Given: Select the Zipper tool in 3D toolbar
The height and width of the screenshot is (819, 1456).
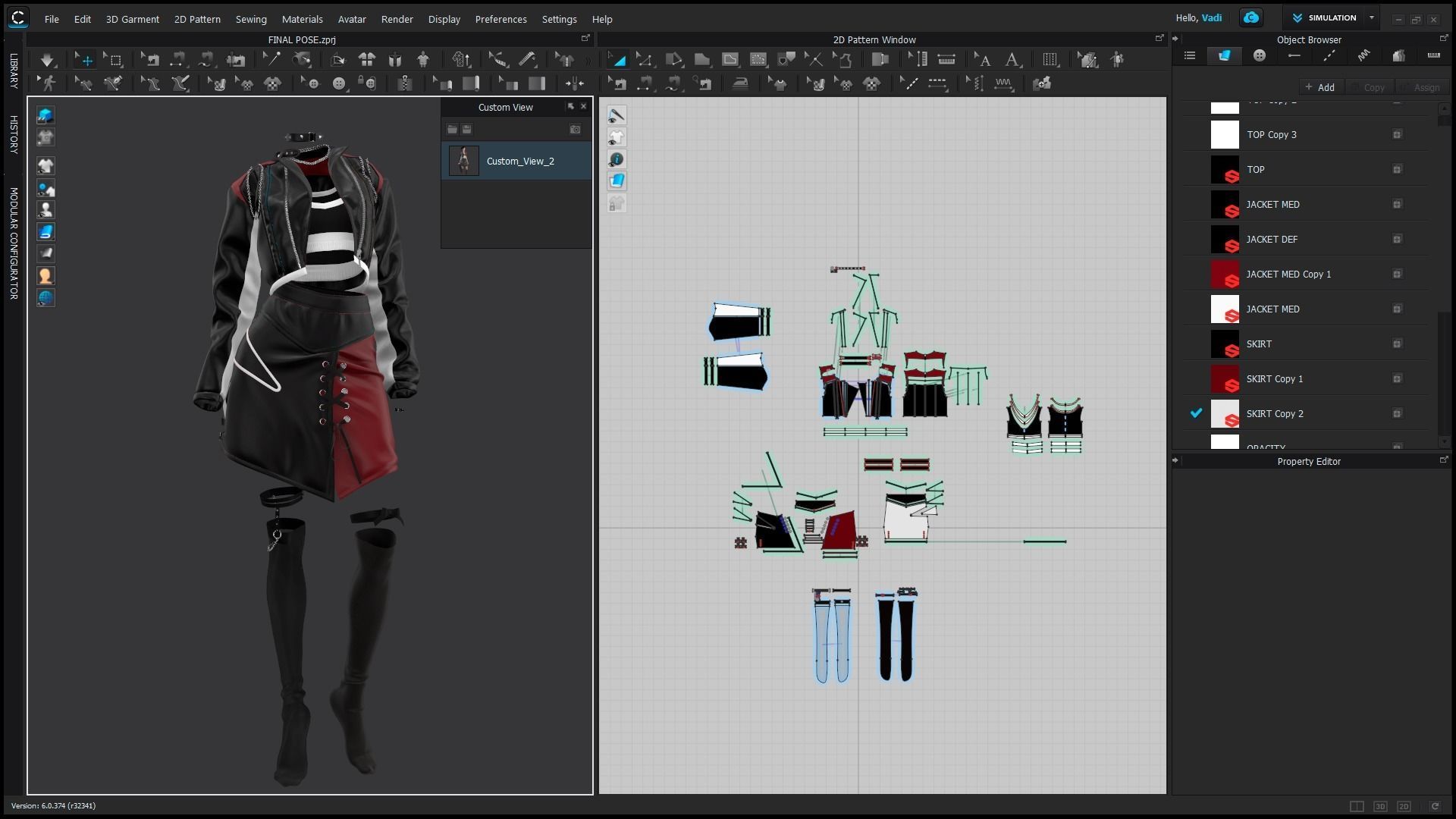Looking at the screenshot, I should click(x=405, y=83).
